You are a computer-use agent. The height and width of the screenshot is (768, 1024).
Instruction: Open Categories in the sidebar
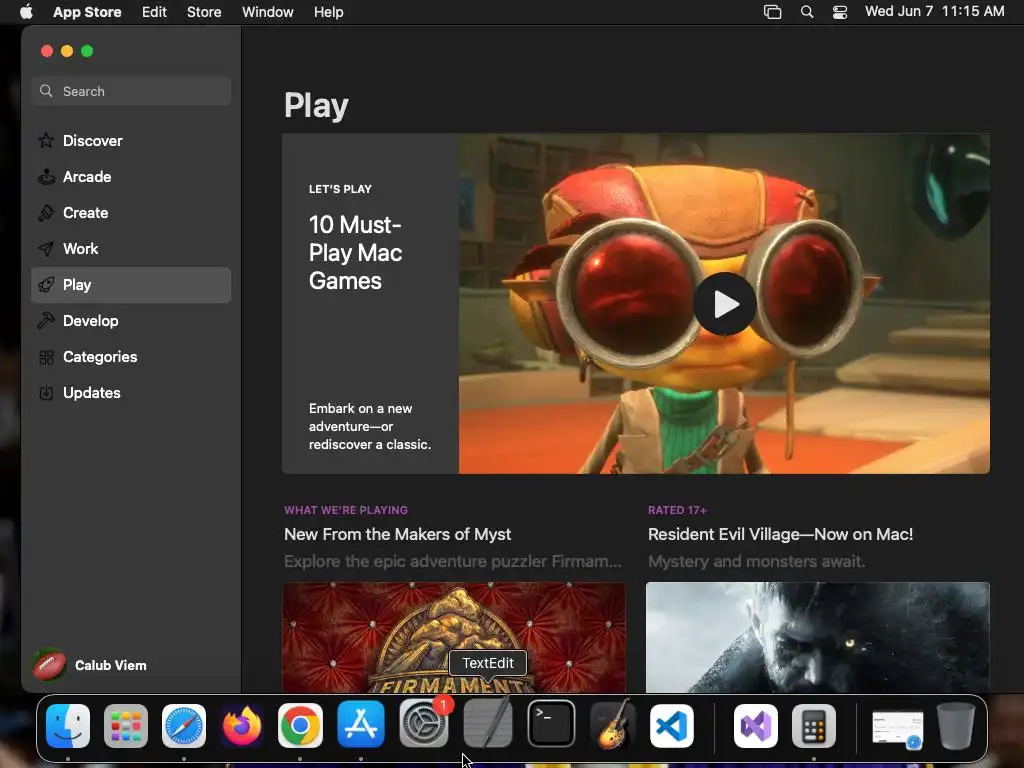pos(131,357)
